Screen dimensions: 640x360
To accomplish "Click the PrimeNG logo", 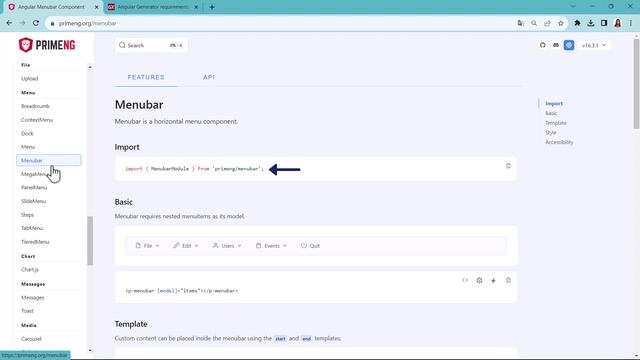I will point(47,45).
